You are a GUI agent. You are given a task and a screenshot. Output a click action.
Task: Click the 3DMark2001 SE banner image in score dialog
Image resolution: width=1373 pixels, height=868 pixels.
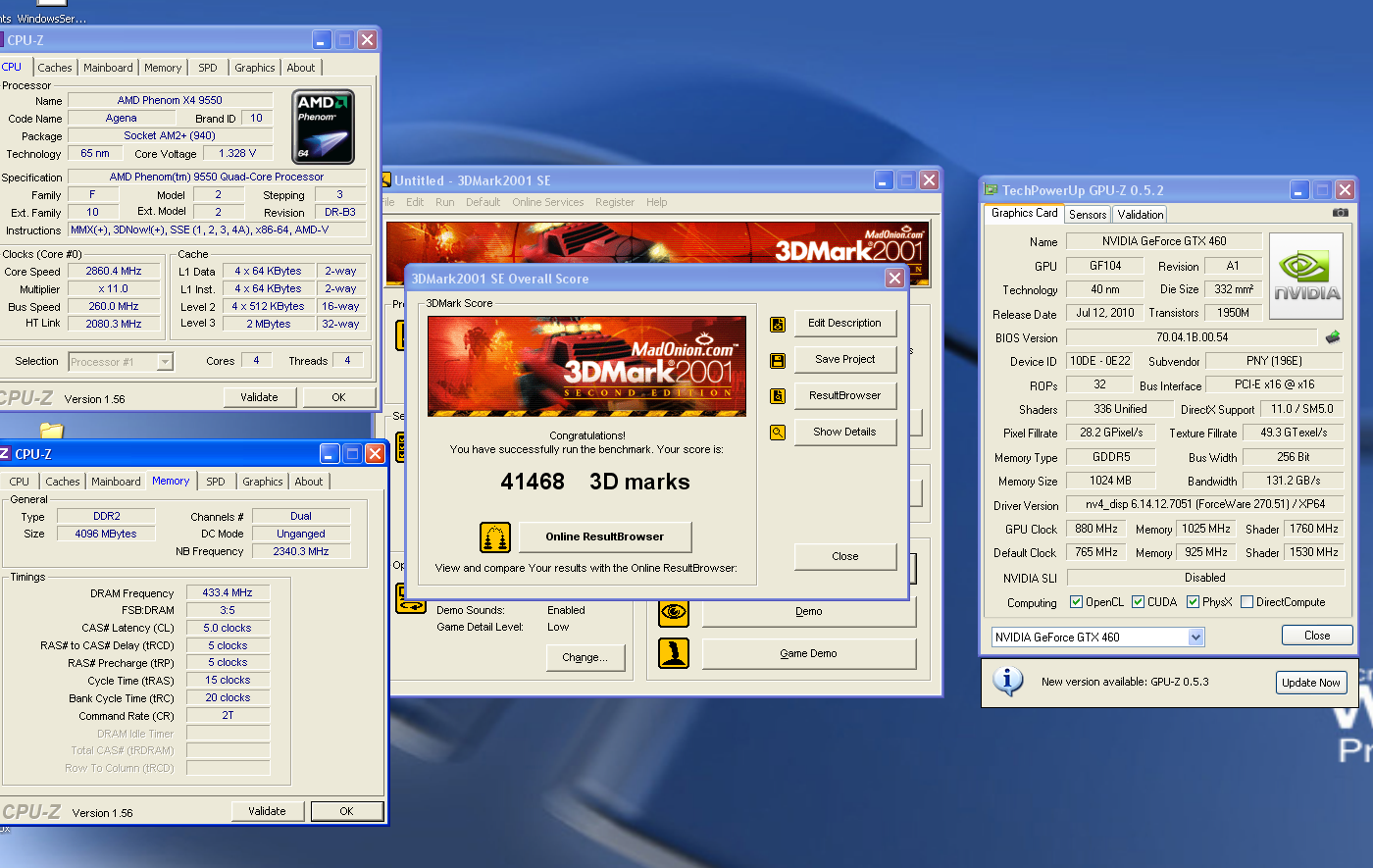click(586, 367)
